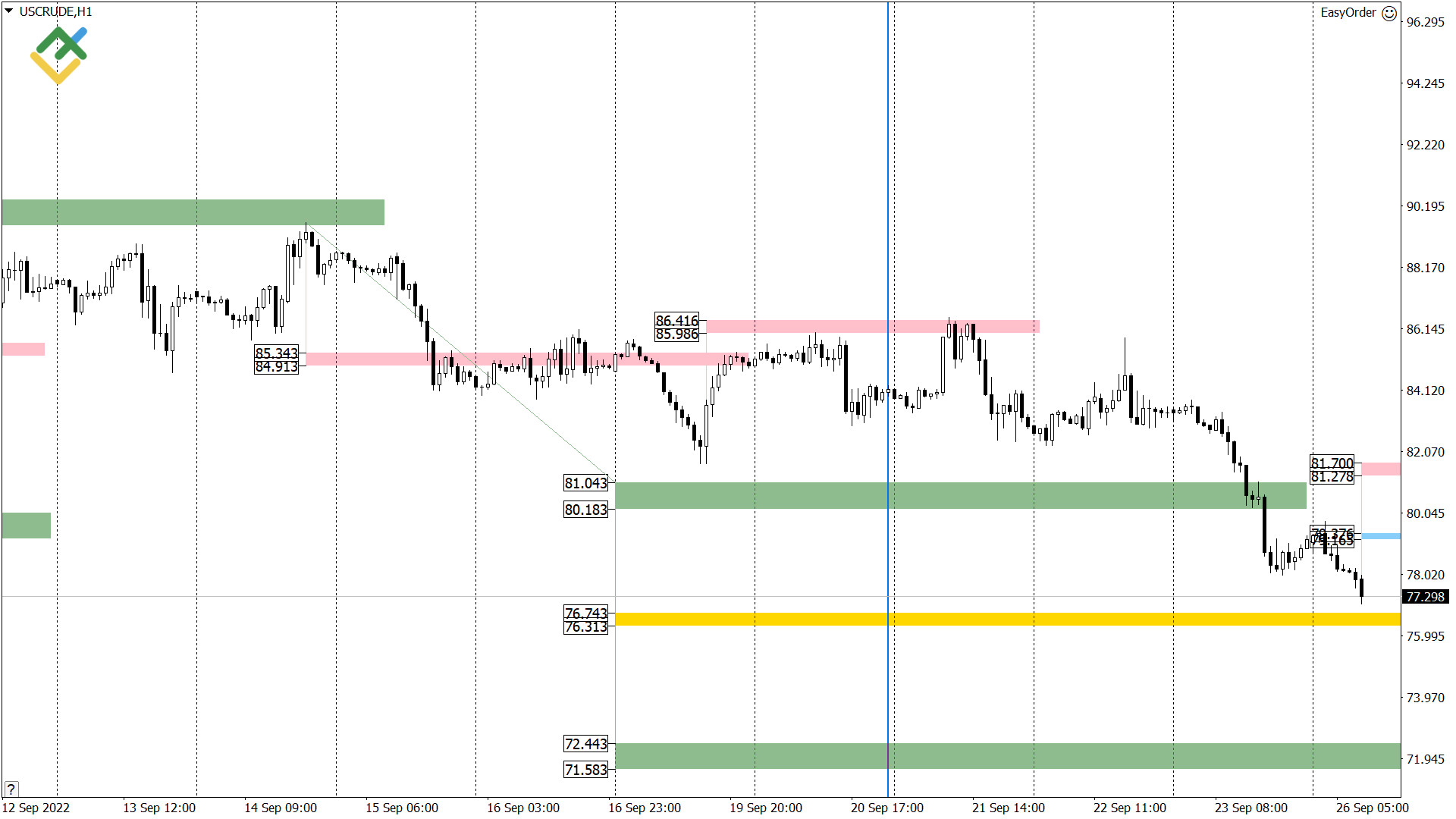1456x819 pixels.
Task: Click the EasyOrder smiley face icon
Action: pyautogui.click(x=1389, y=13)
